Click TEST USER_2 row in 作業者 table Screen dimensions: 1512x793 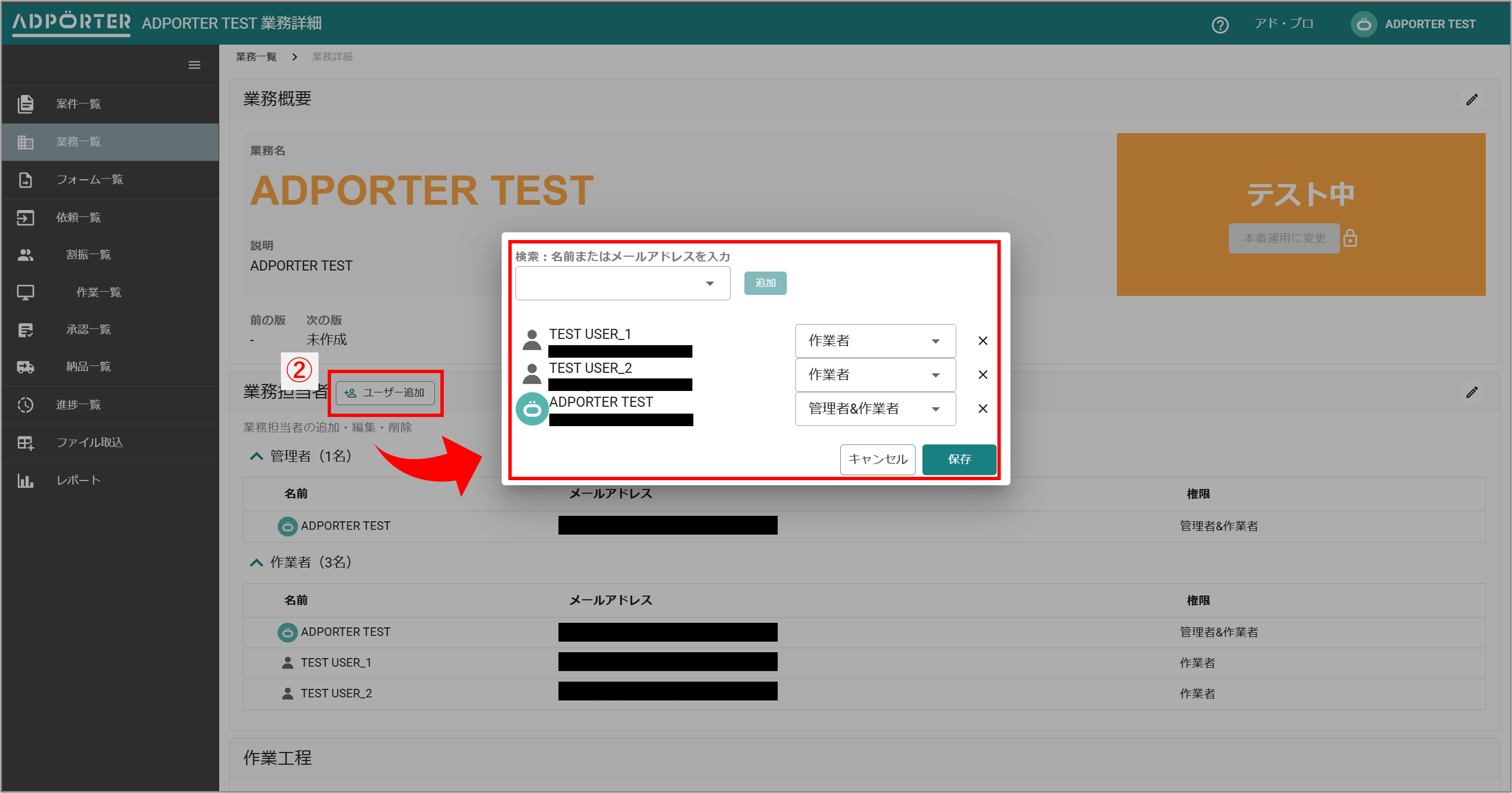864,694
